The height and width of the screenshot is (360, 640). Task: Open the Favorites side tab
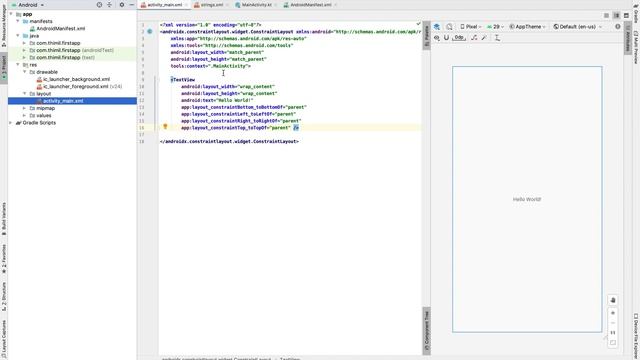4,259
